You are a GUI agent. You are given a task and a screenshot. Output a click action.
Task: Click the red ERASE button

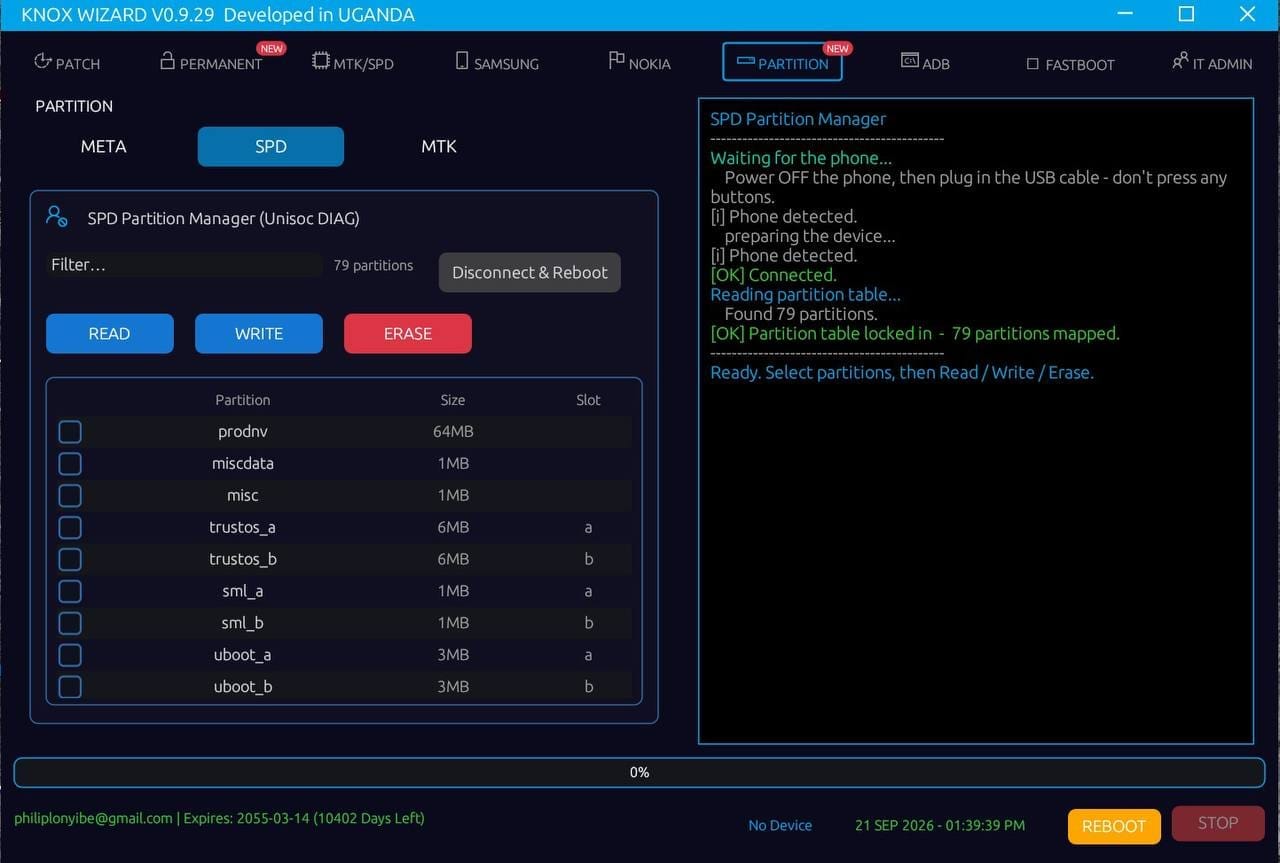(408, 334)
